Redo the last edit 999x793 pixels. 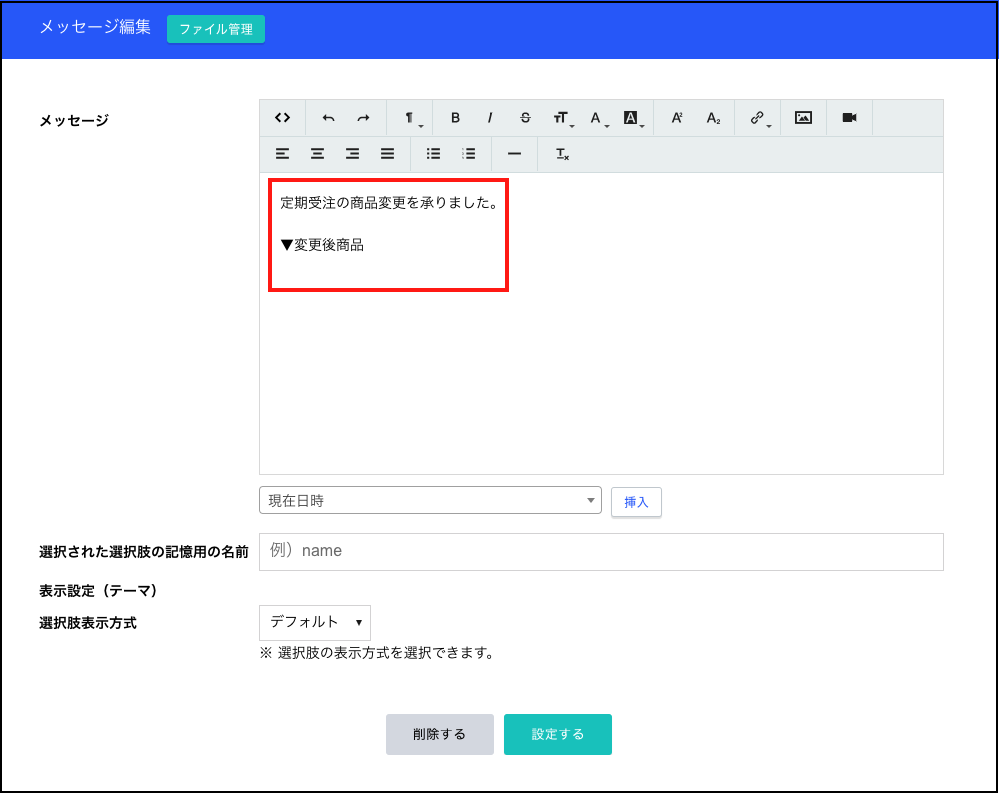pyautogui.click(x=363, y=118)
